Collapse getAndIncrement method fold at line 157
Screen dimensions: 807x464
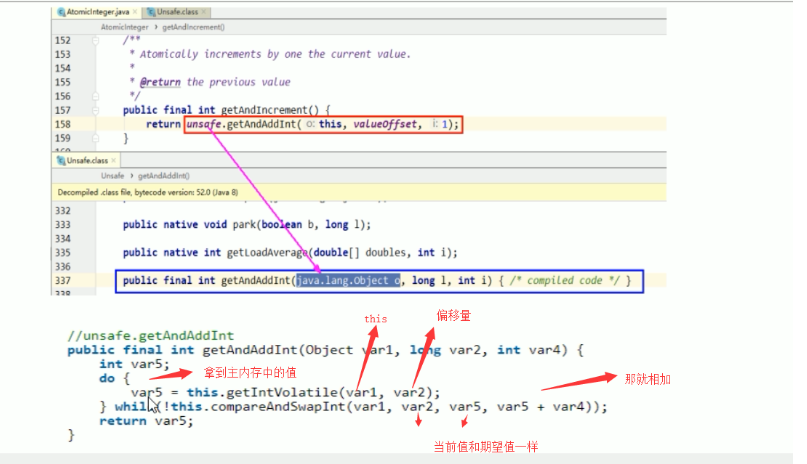96,110
